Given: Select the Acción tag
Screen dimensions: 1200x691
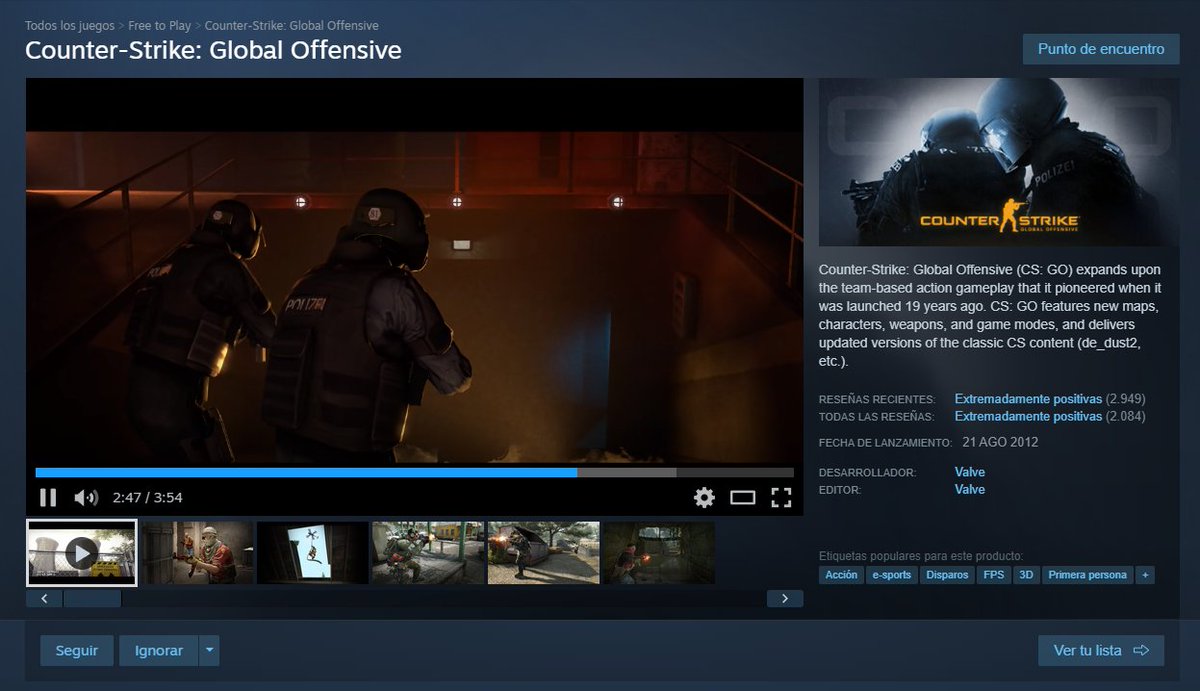Looking at the screenshot, I should (x=841, y=575).
